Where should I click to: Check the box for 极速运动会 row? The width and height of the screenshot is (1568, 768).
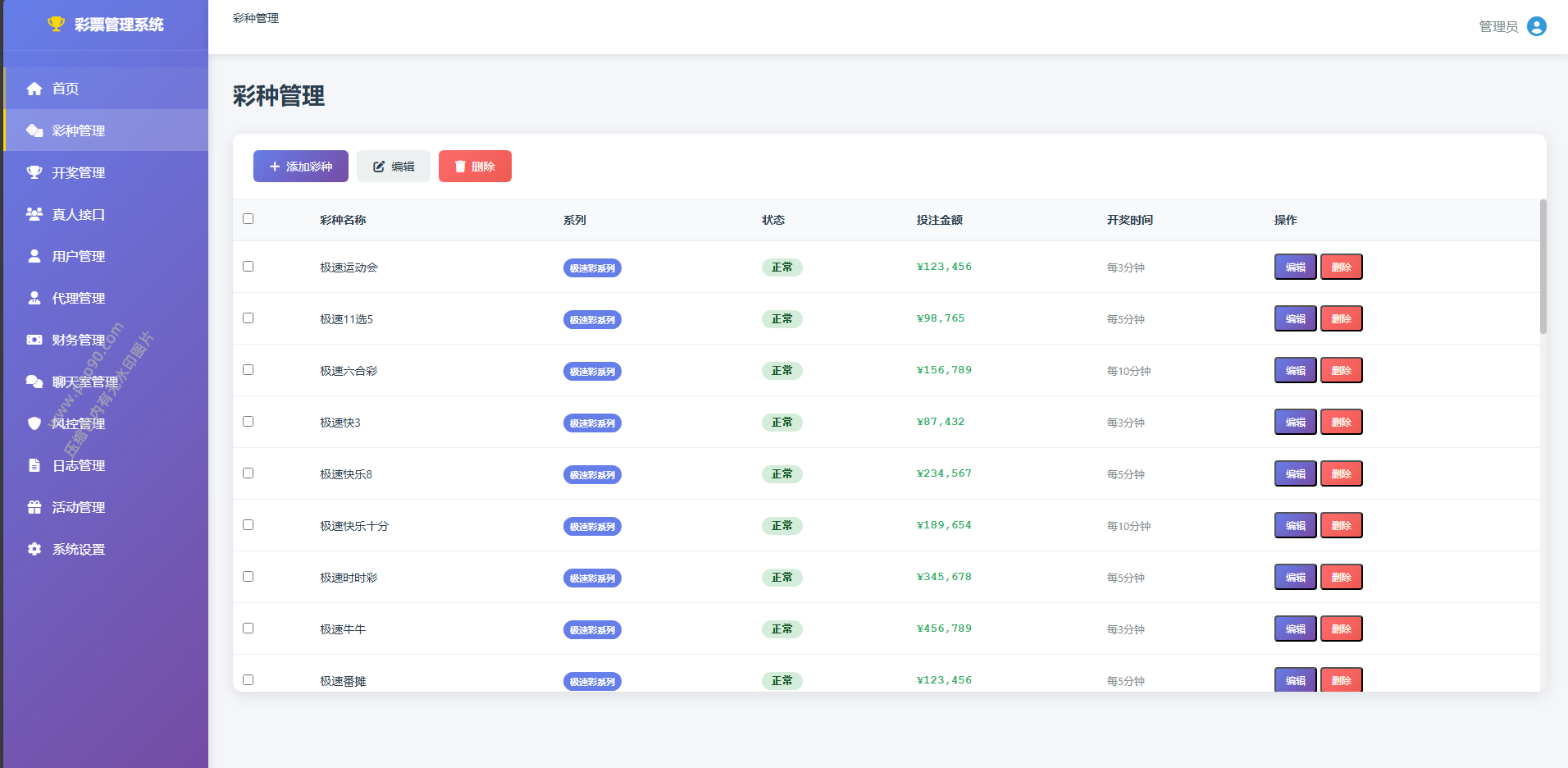click(x=248, y=267)
